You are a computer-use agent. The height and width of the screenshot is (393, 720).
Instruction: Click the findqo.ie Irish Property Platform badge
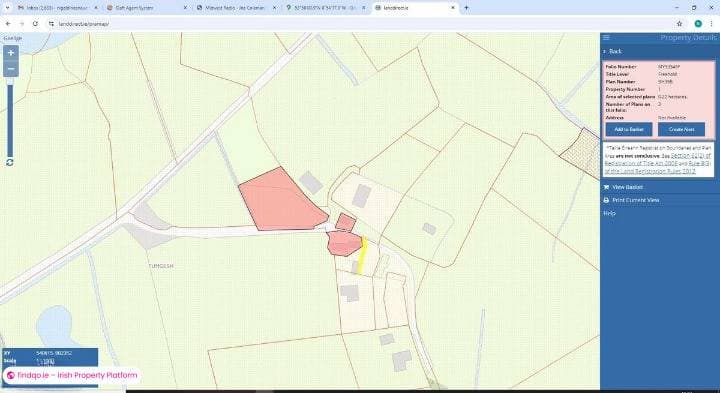[x=72, y=376]
